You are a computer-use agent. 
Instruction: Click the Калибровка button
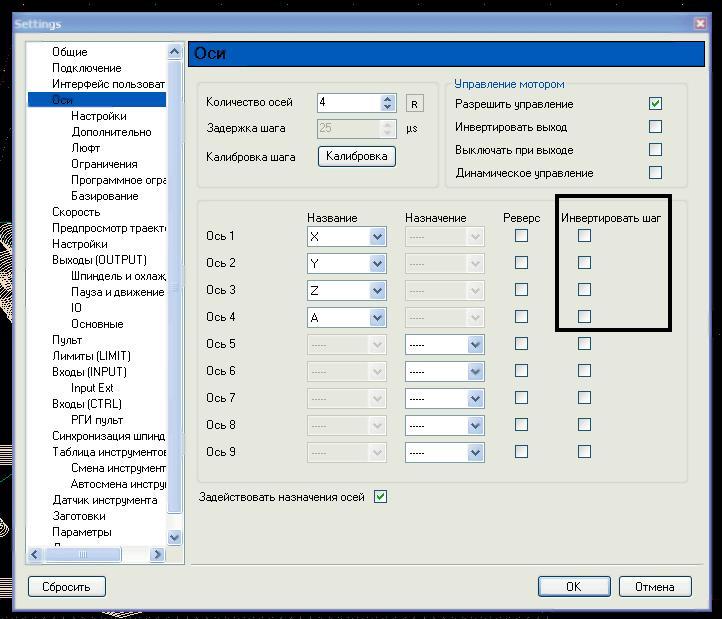click(x=356, y=156)
